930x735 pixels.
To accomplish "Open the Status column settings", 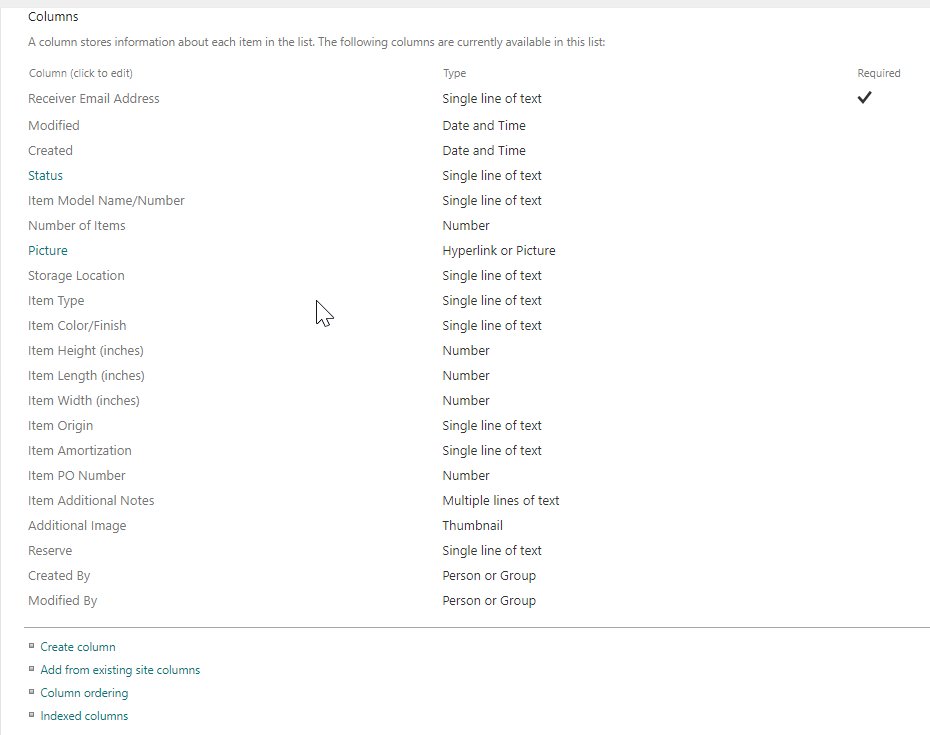I will (45, 175).
